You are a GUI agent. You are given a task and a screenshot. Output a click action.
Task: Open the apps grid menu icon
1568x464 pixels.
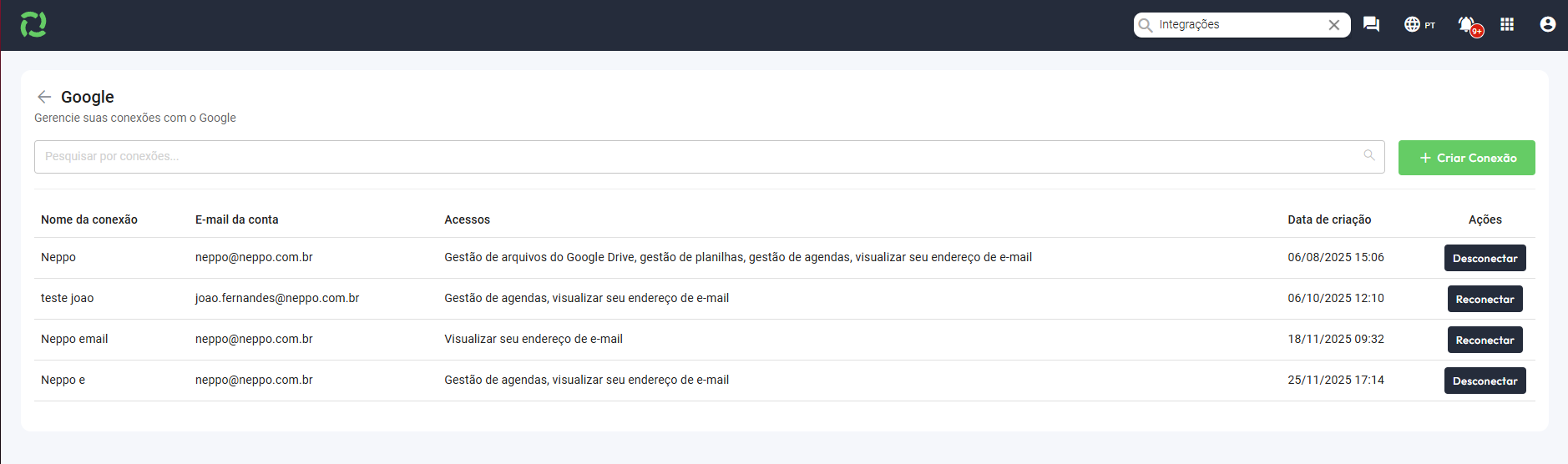click(x=1507, y=24)
